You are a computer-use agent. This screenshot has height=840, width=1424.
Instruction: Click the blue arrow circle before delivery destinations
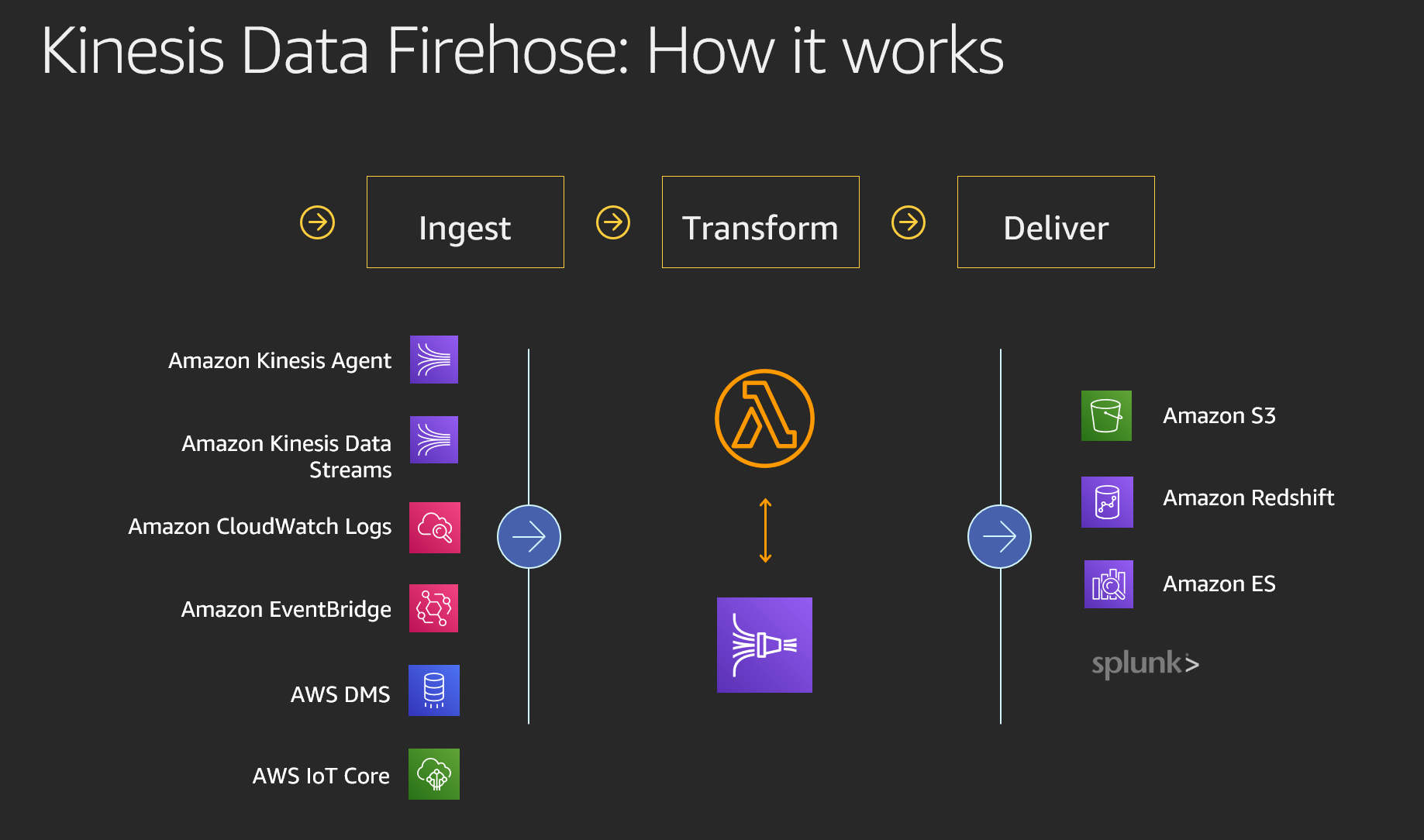click(1000, 536)
